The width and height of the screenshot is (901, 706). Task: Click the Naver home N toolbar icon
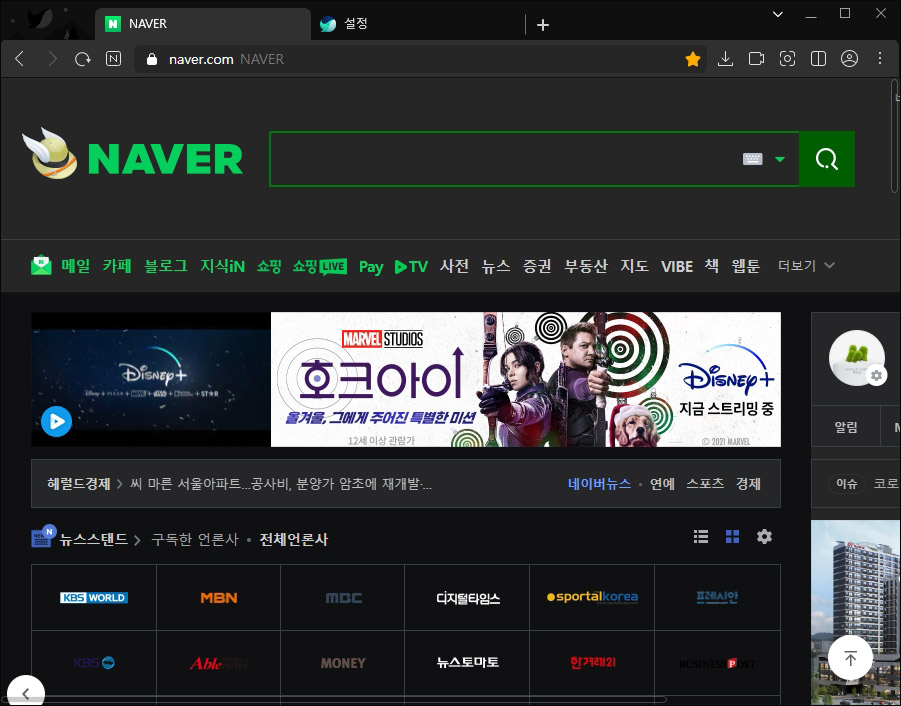tap(114, 59)
